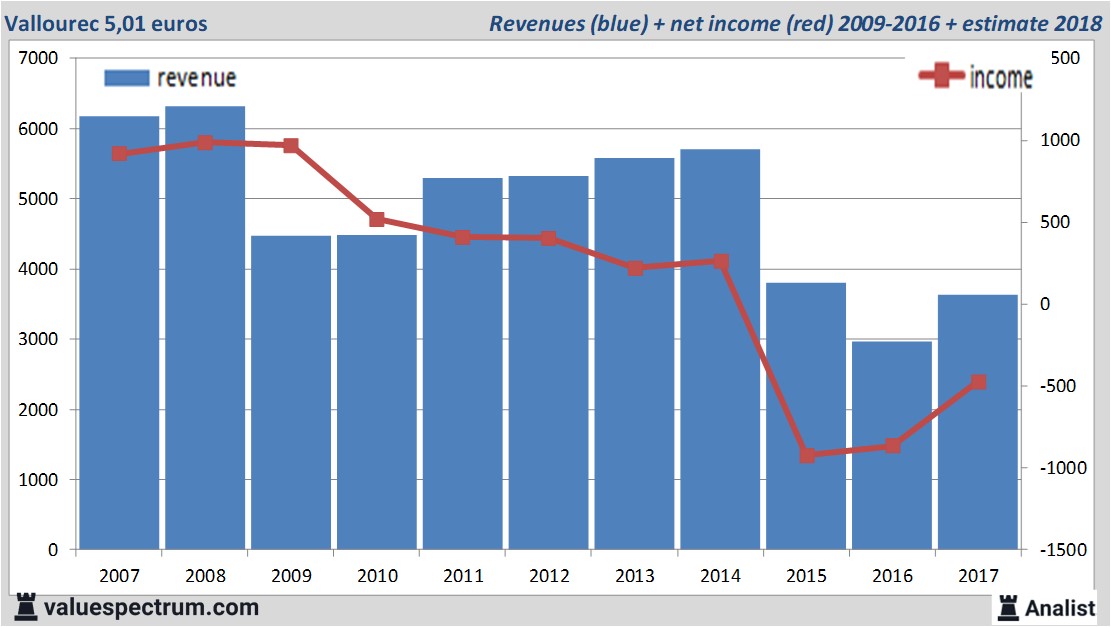This screenshot has height=627, width=1111.
Task: Click the 2010 x-axis label
Action: click(377, 575)
